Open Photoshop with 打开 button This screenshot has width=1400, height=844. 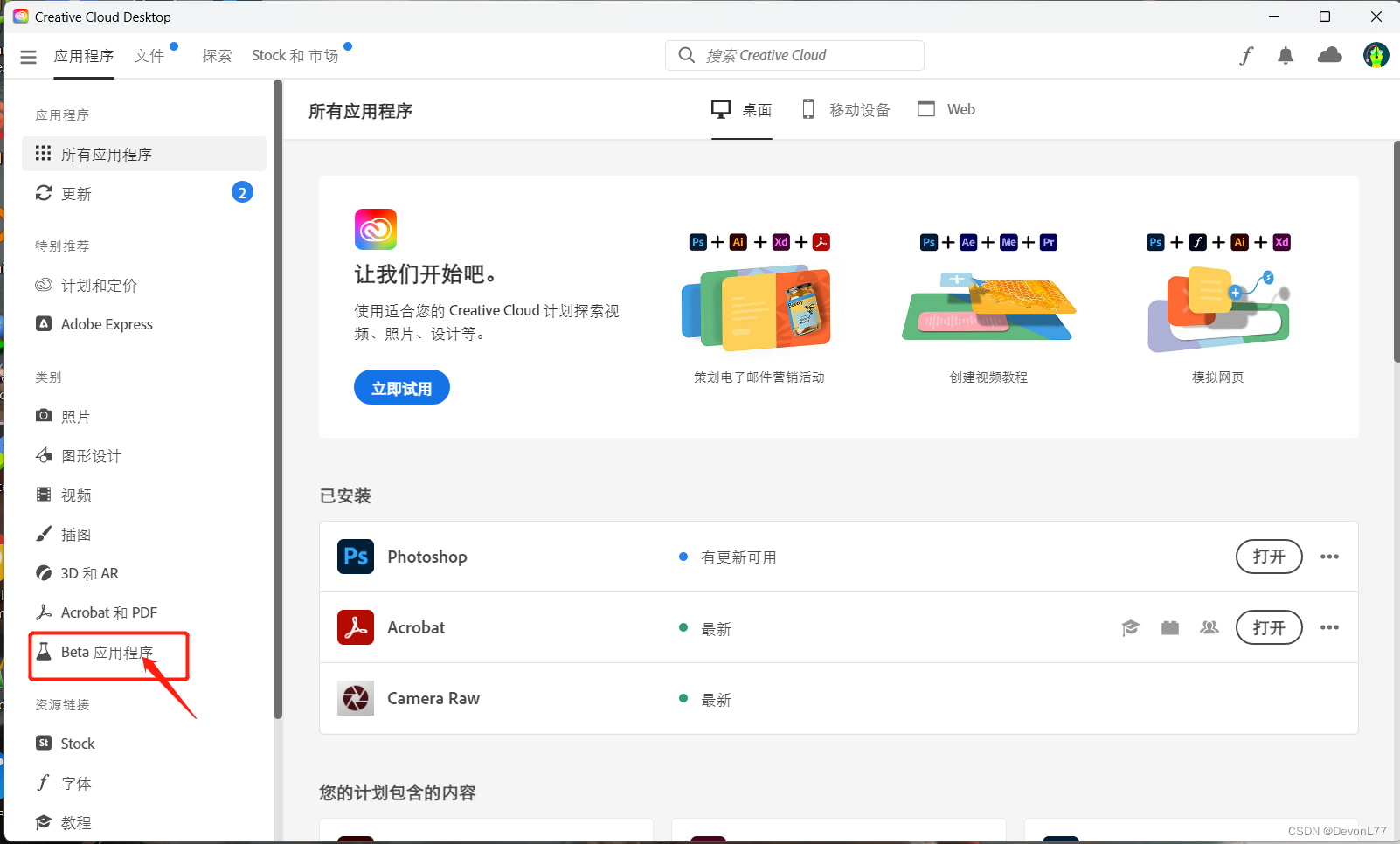point(1269,557)
